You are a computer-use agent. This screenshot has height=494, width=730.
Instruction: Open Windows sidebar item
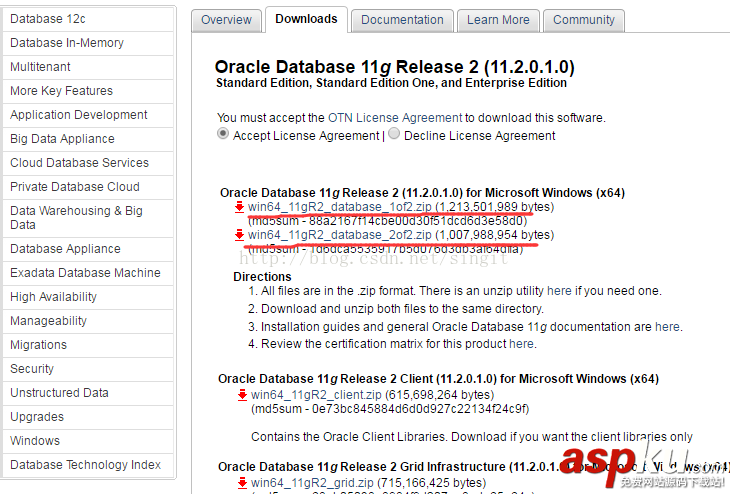click(x=88, y=441)
